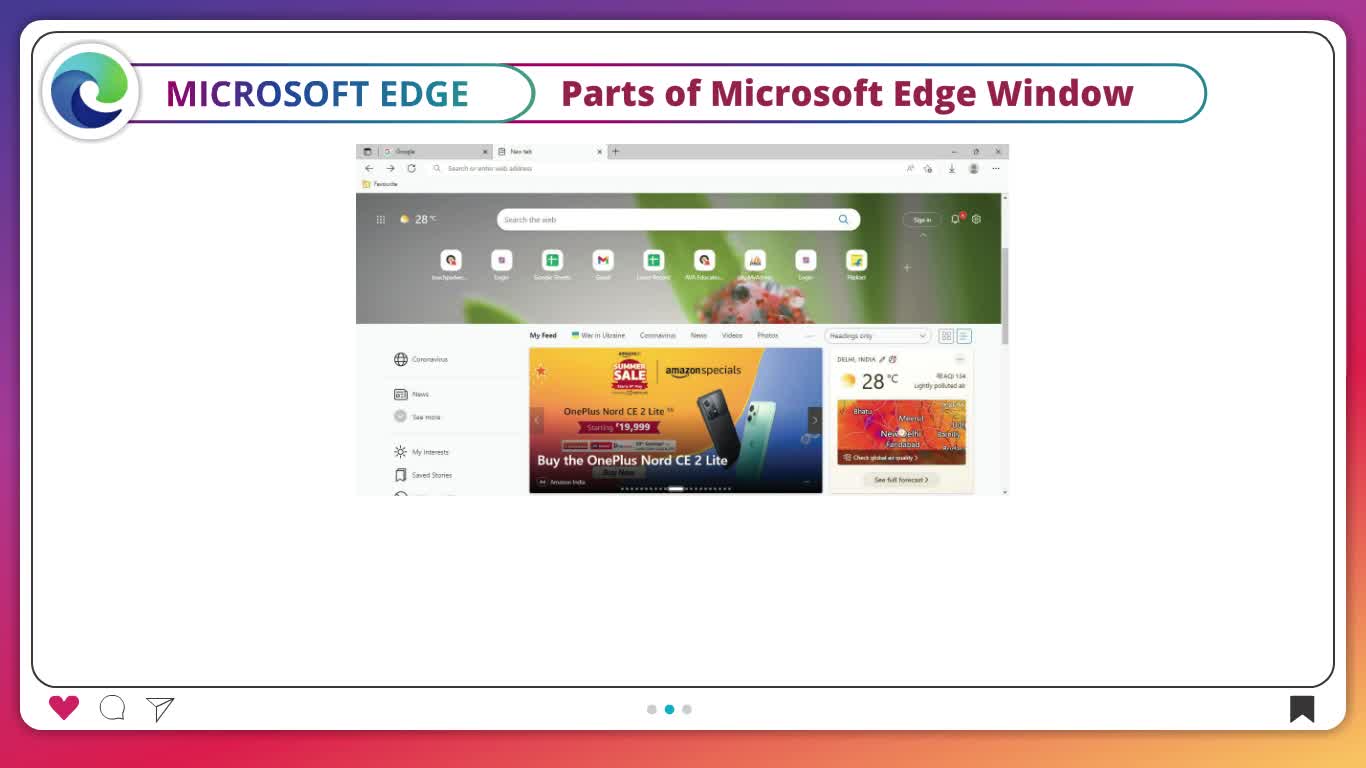This screenshot has width=1366, height=768.
Task: Open the Leave Record quick link
Action: 653,265
